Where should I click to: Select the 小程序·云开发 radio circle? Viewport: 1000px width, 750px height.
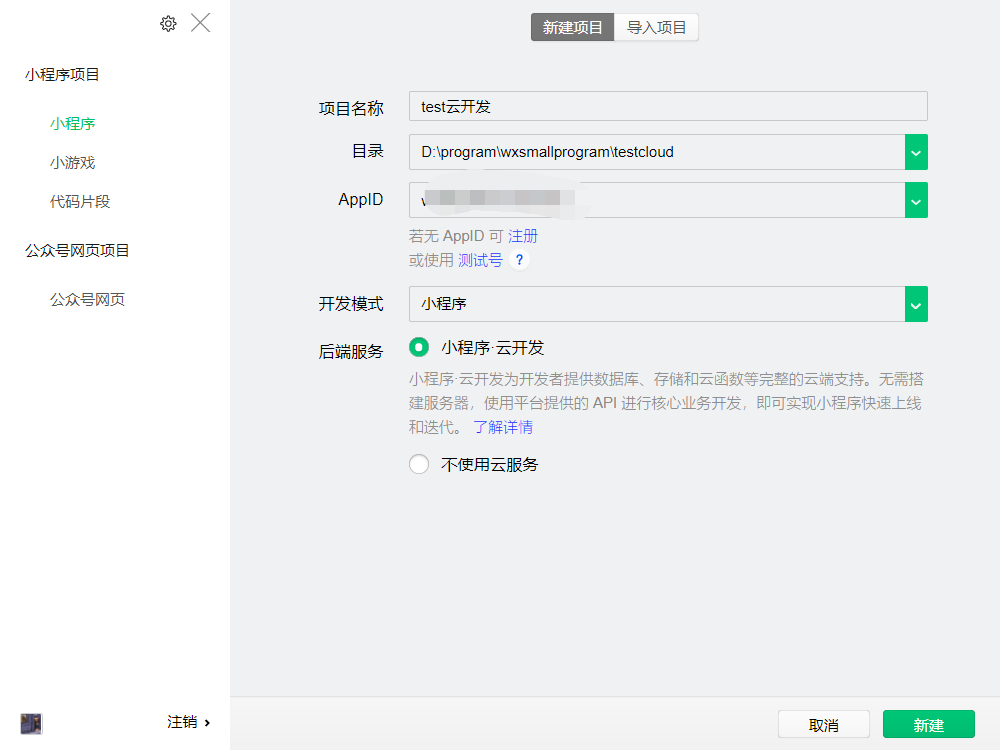420,346
